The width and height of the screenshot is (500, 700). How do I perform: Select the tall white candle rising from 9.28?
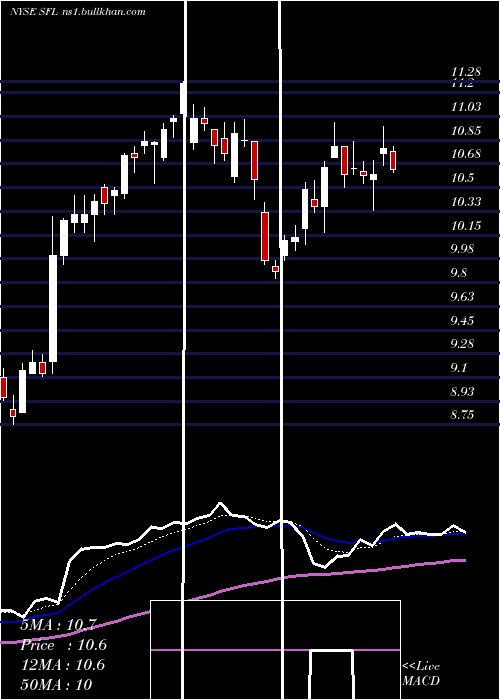coord(53,308)
